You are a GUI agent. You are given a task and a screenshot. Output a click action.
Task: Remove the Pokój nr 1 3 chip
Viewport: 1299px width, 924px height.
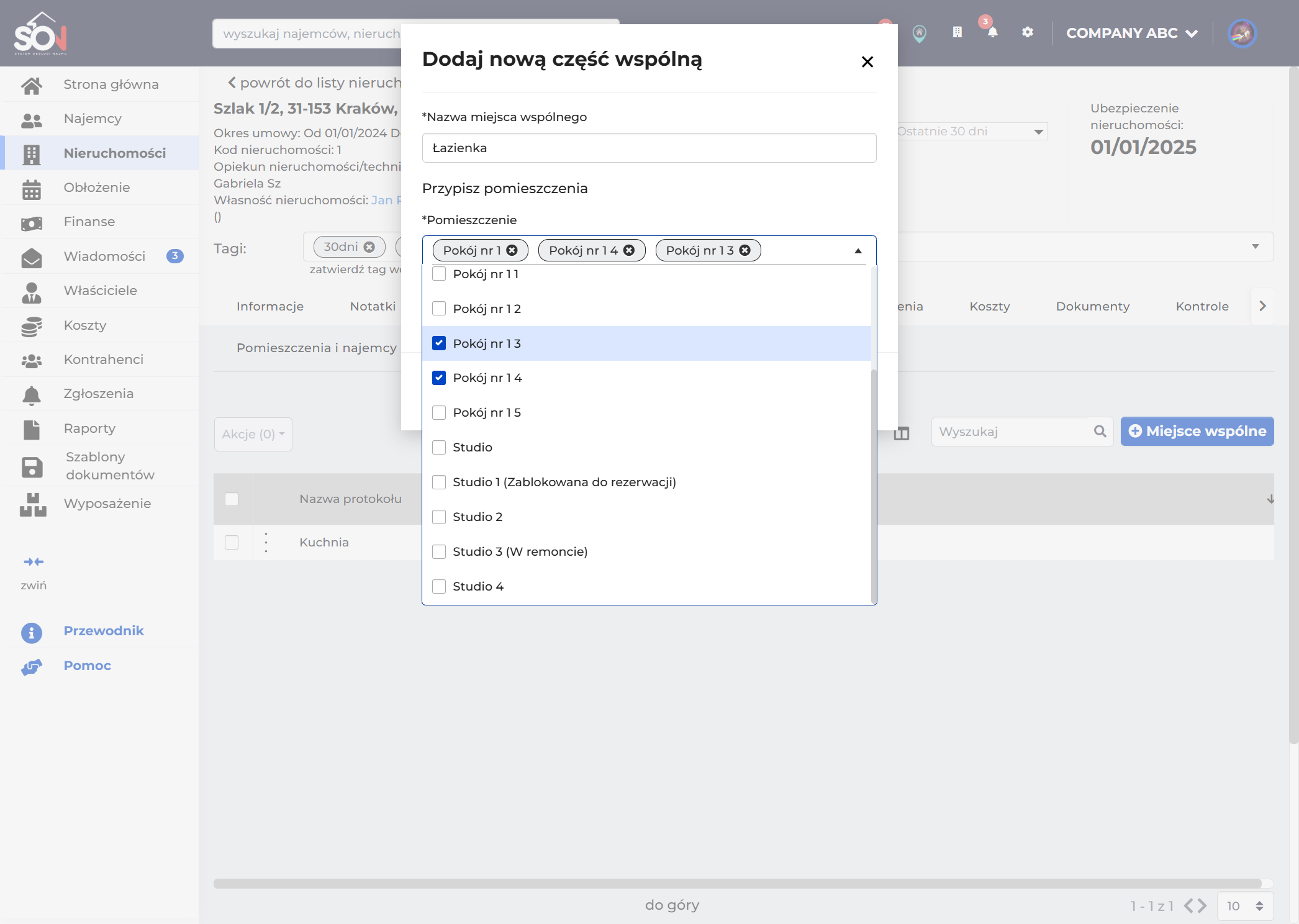coord(745,250)
